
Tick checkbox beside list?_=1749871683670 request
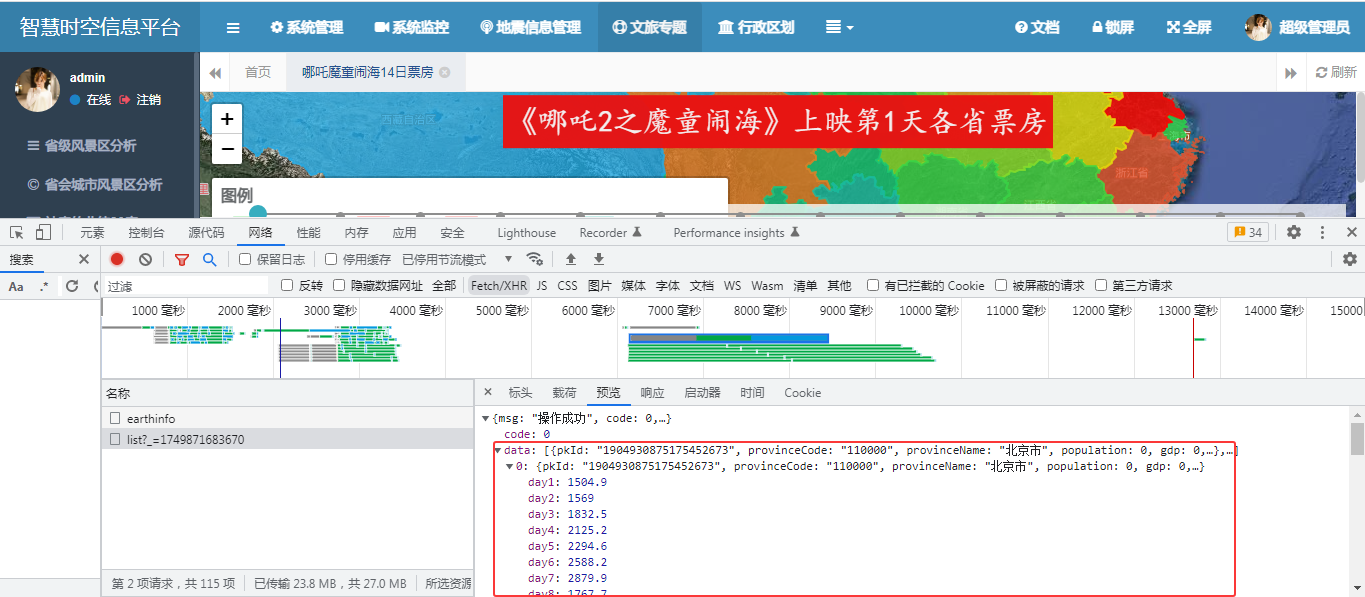(x=116, y=439)
